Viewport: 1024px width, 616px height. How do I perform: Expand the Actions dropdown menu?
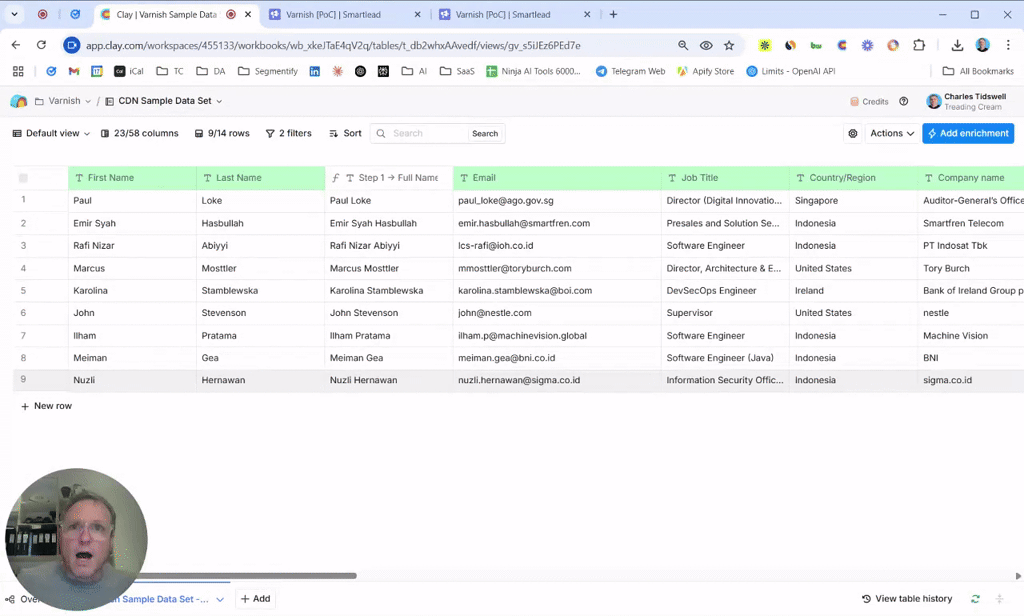[x=892, y=133]
